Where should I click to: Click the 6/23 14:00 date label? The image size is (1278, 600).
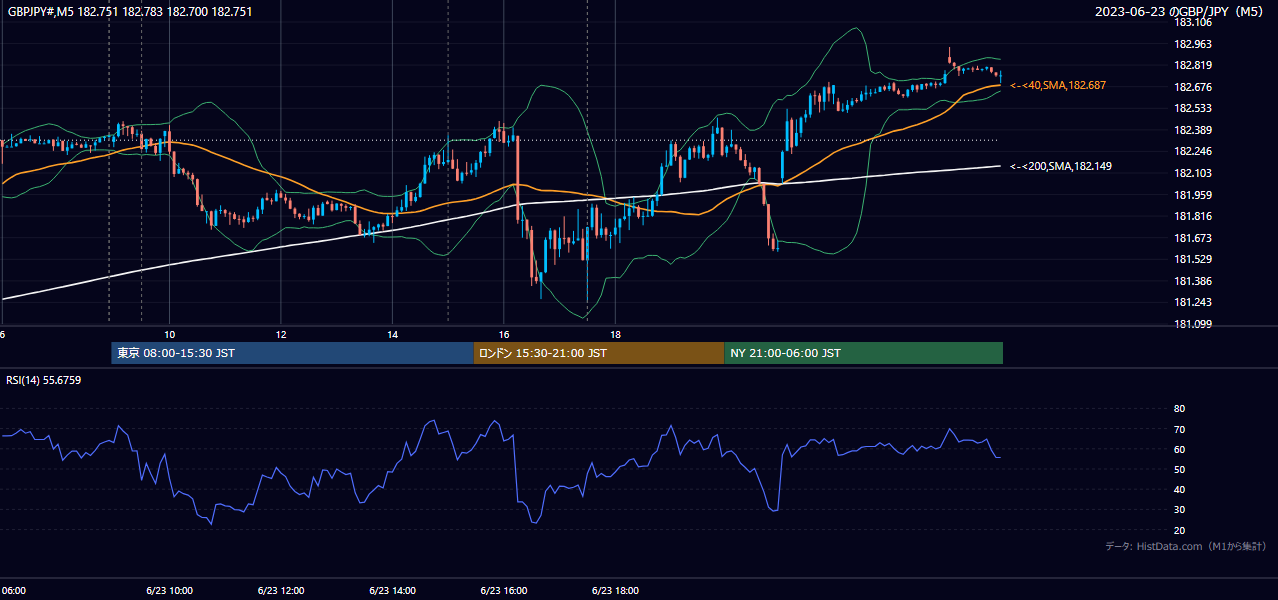point(393,591)
